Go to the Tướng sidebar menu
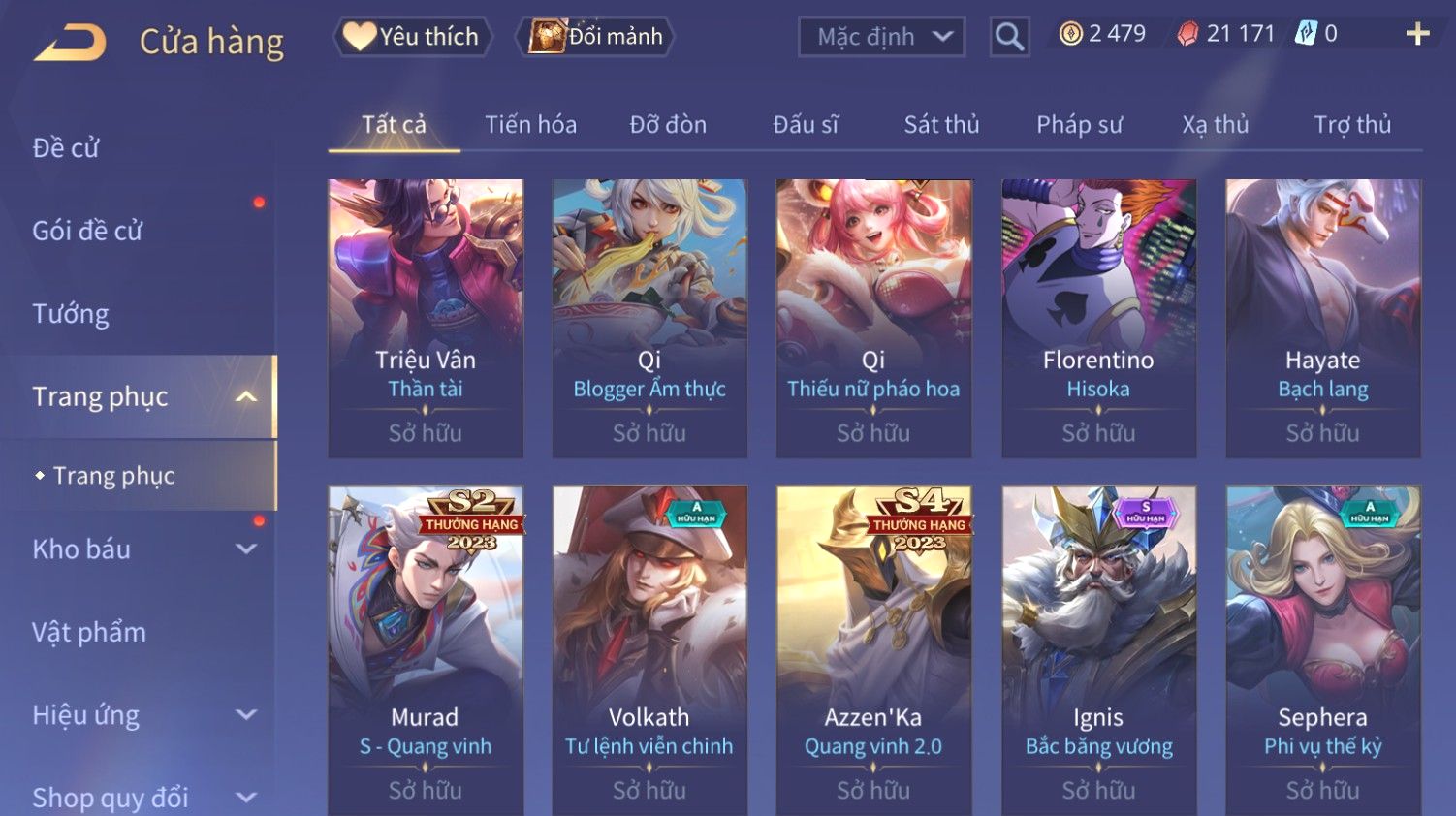The image size is (1456, 816). pyautogui.click(x=71, y=314)
